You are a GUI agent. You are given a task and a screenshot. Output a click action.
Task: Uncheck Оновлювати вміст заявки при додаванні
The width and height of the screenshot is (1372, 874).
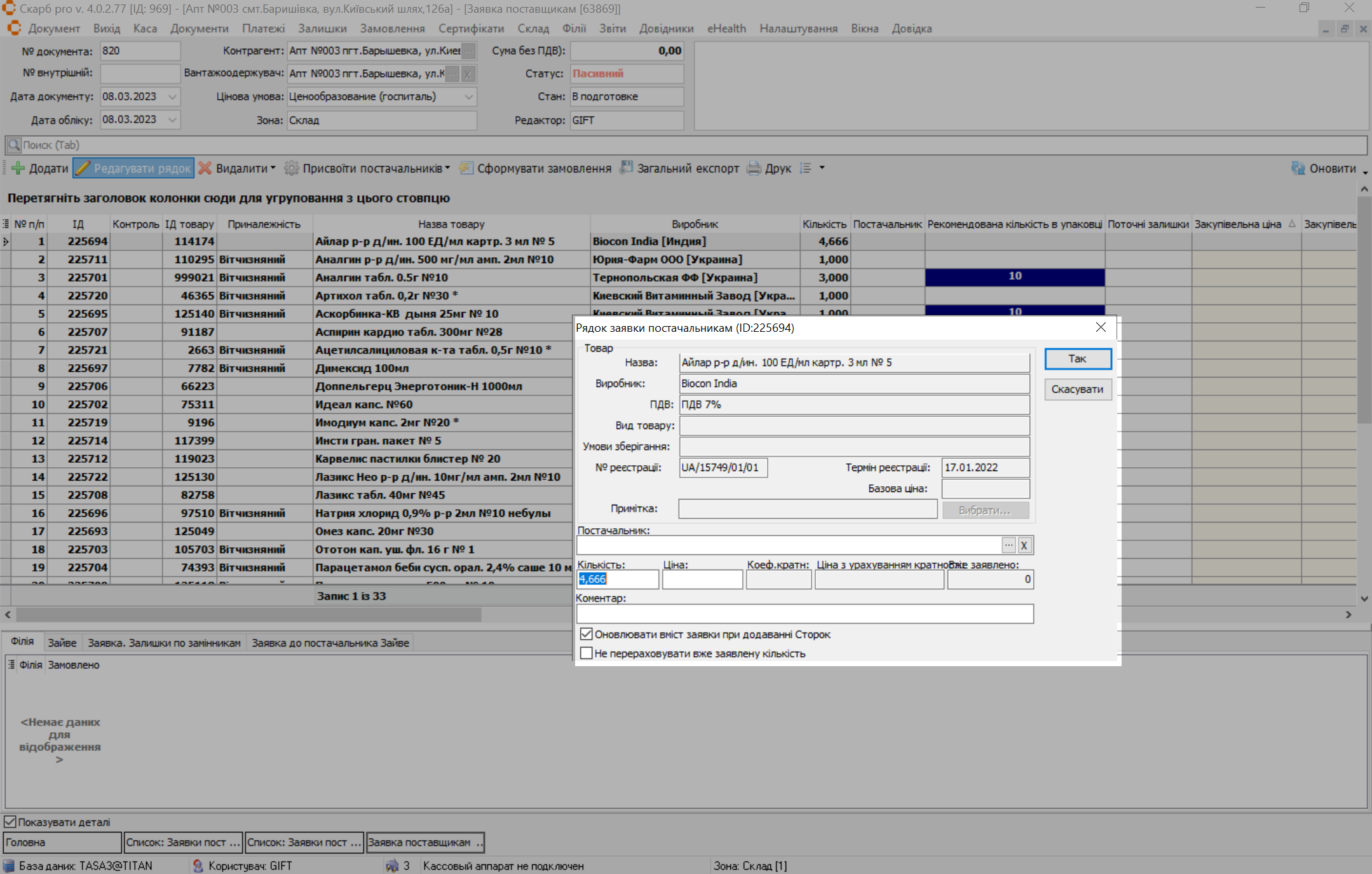[x=587, y=634]
